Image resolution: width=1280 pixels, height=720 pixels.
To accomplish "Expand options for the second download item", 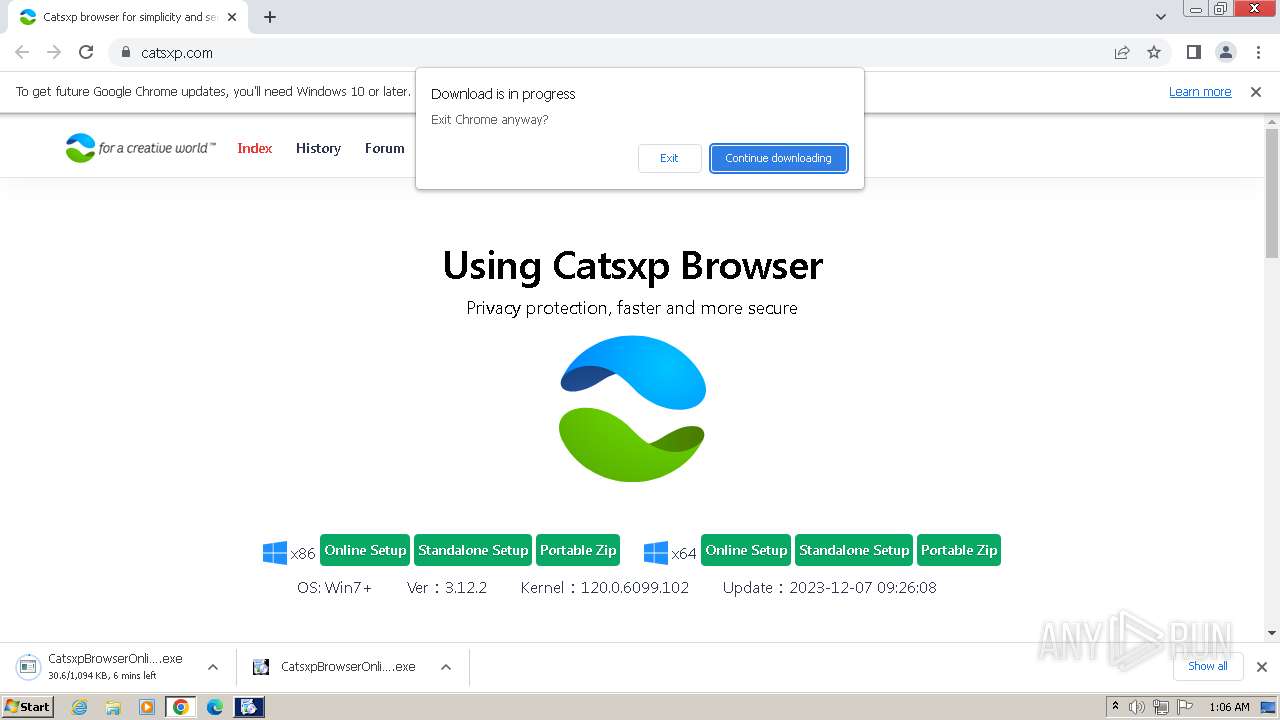I will [x=446, y=667].
